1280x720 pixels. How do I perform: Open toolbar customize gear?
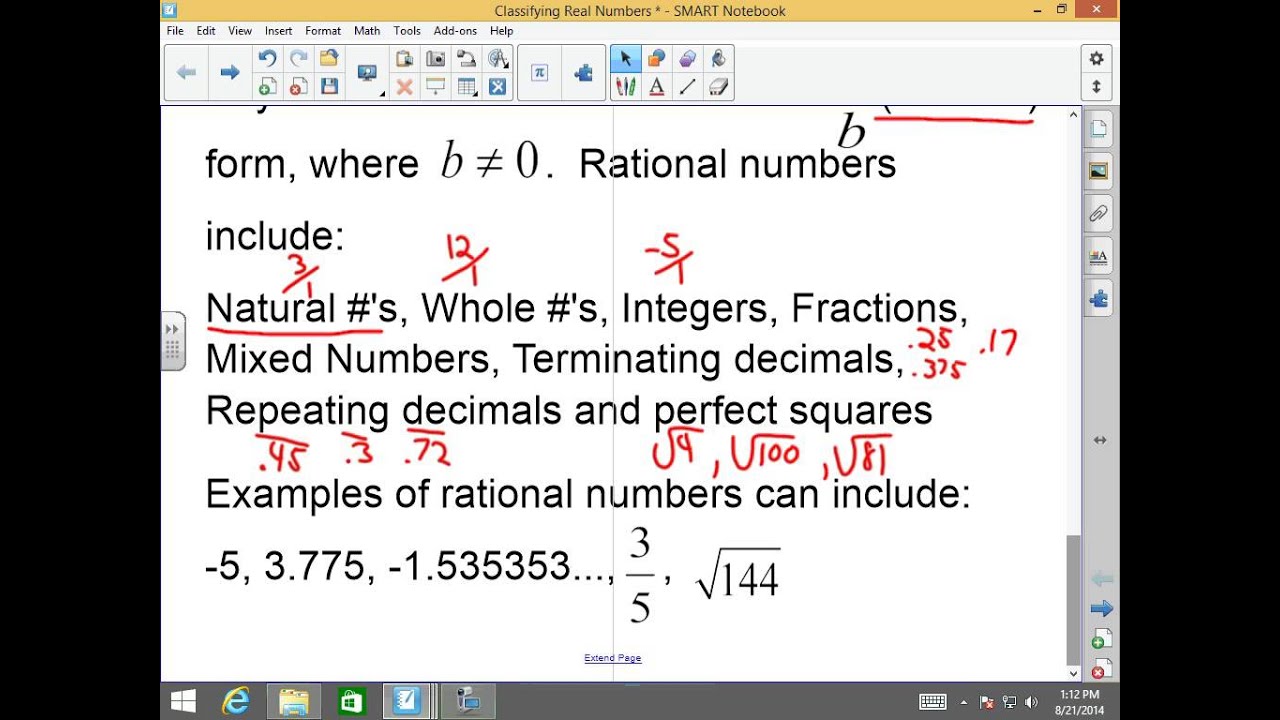[x=1097, y=59]
